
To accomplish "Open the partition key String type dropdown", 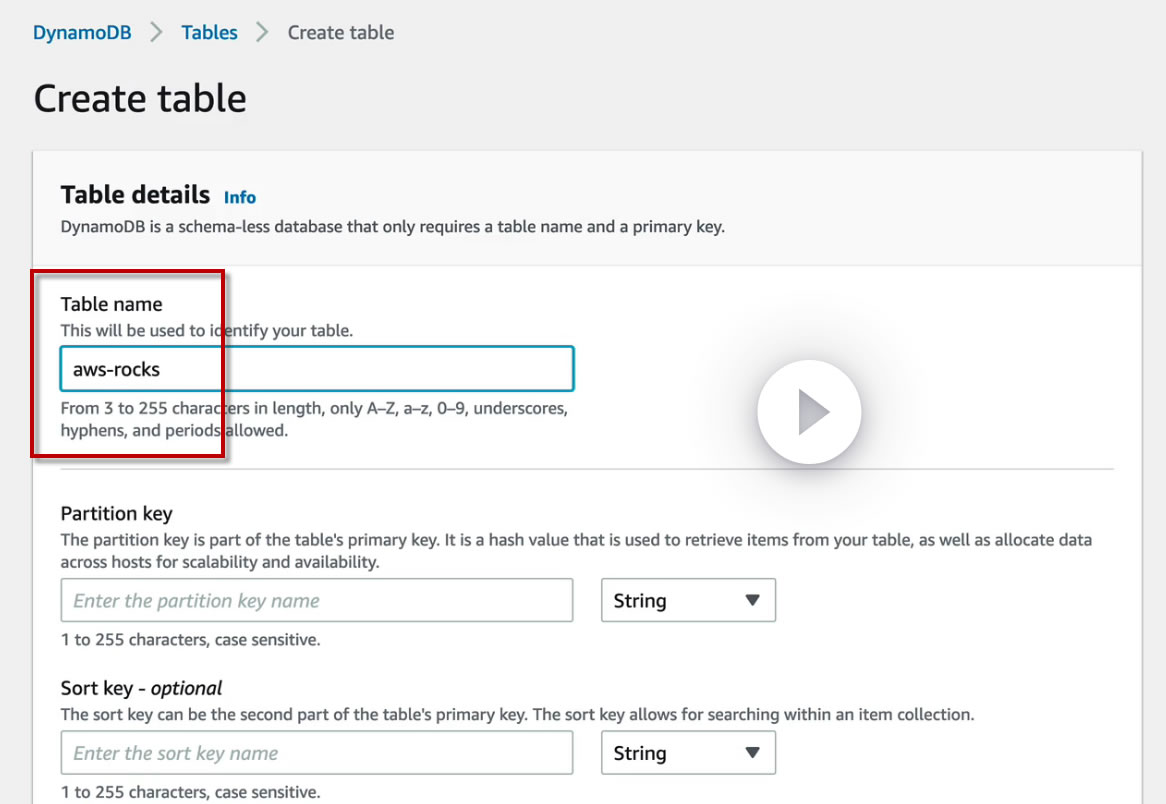I will coord(688,600).
